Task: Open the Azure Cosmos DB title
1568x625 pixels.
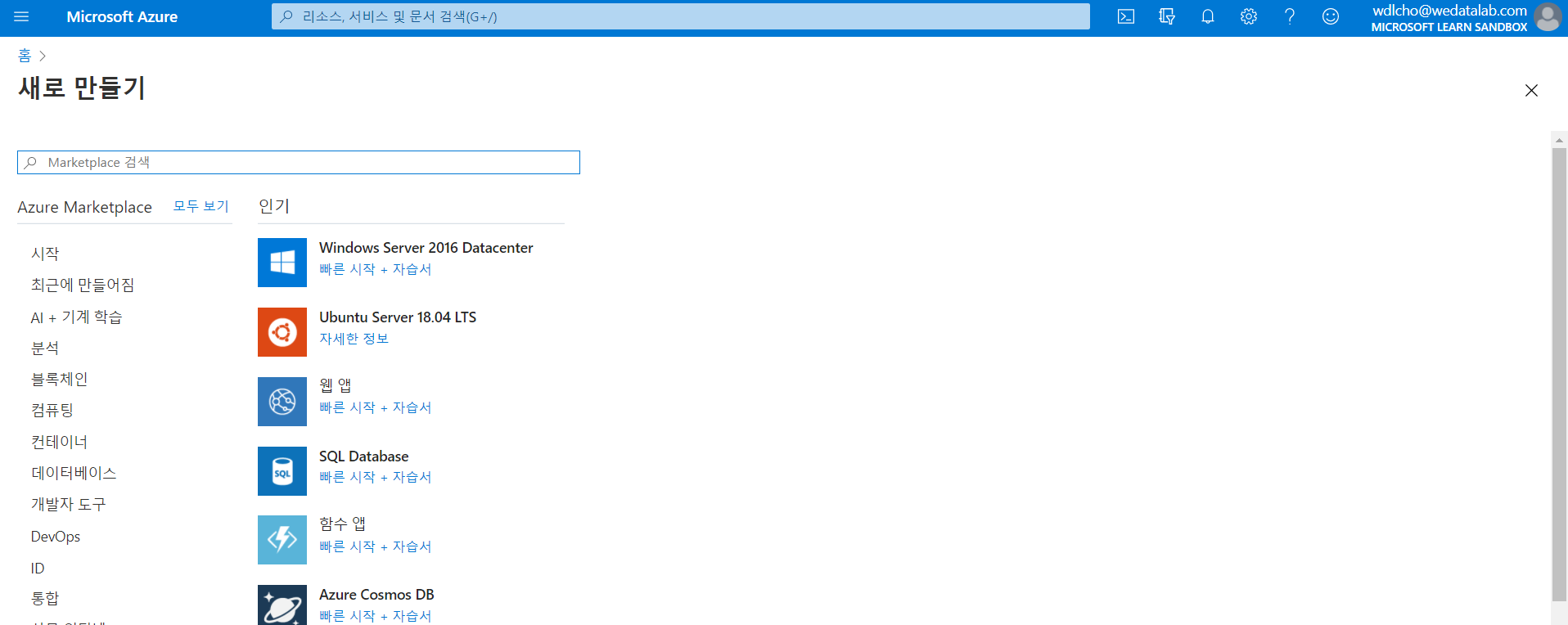Action: pos(376,595)
